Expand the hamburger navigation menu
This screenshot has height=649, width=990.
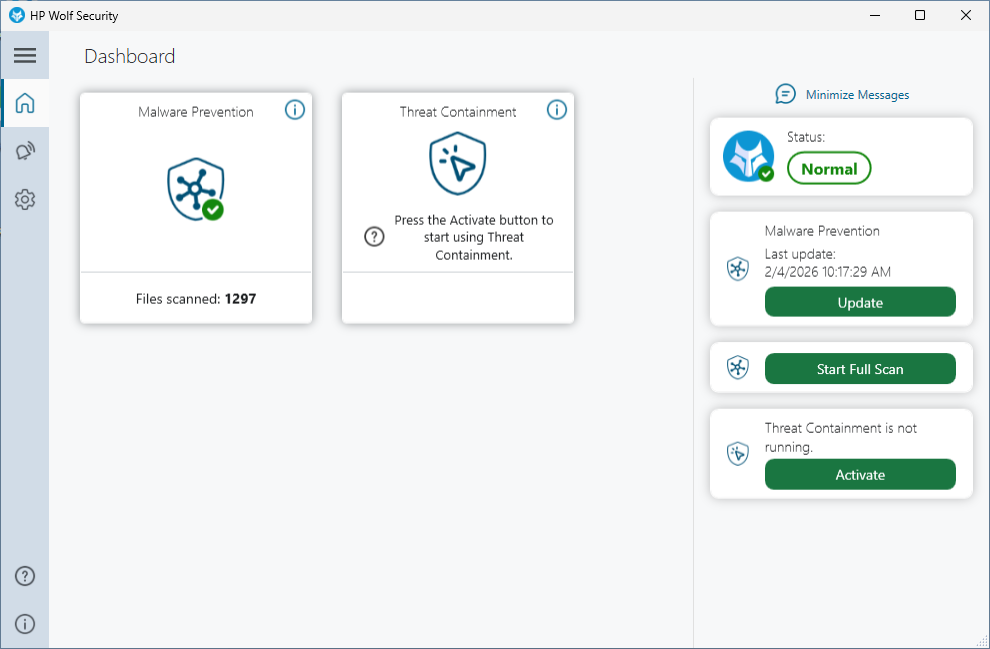tap(25, 56)
